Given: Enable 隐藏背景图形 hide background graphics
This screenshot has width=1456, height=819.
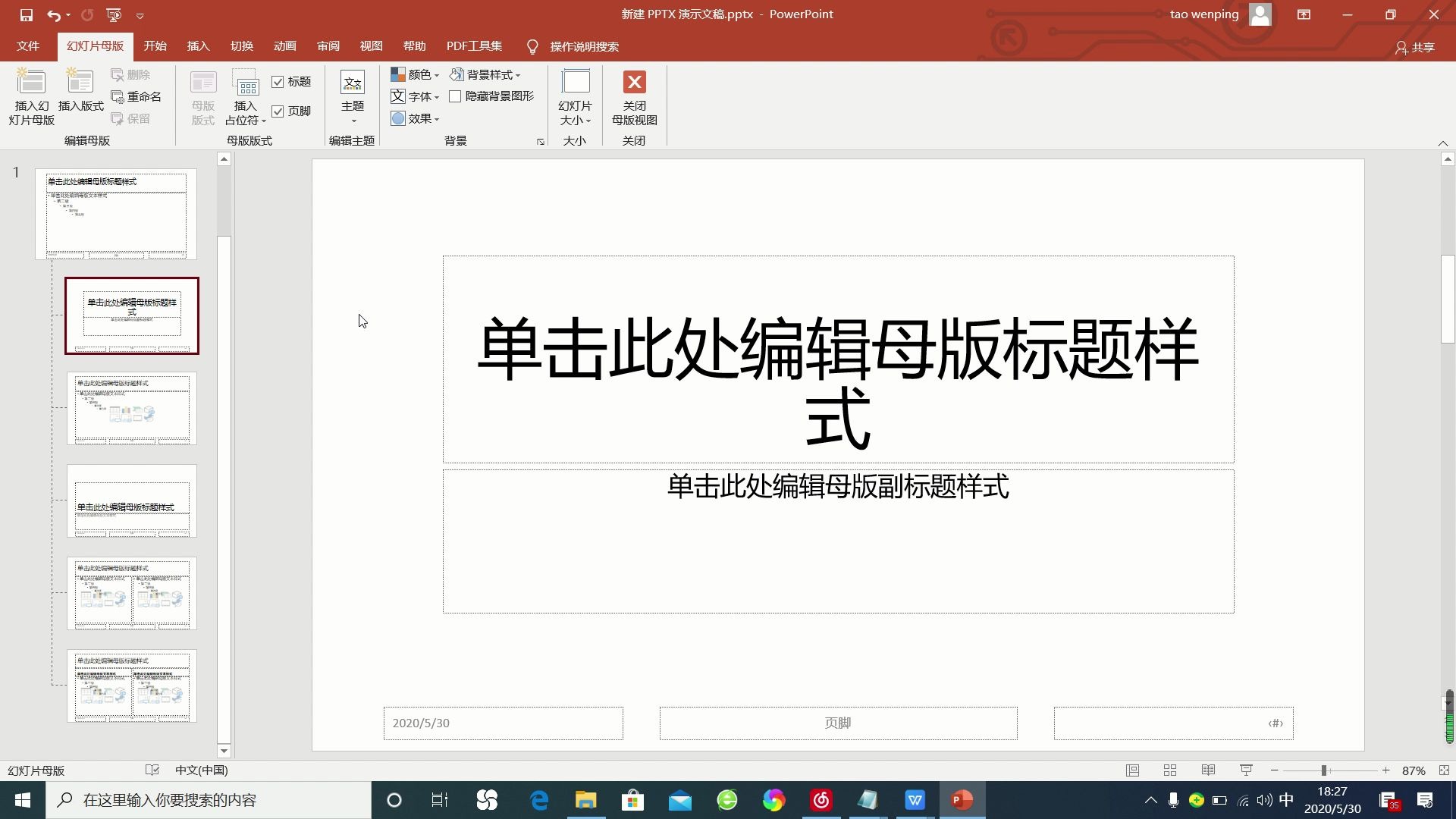Looking at the screenshot, I should [x=455, y=96].
